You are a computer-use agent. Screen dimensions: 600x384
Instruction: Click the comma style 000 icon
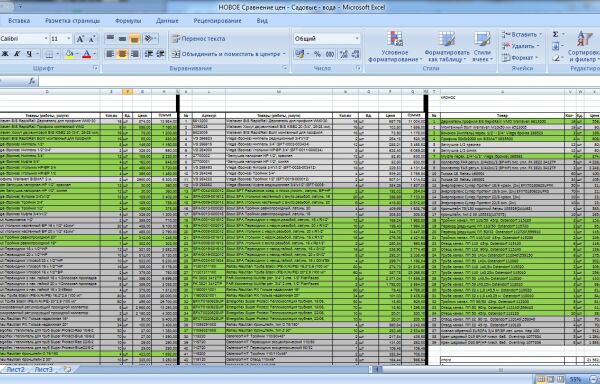[x=330, y=54]
